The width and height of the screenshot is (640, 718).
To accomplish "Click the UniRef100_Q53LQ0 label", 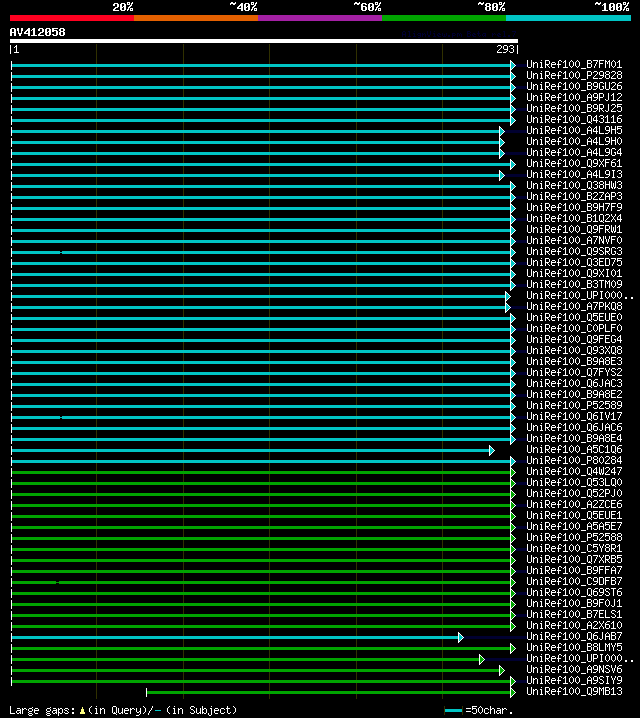I will 574,482.
